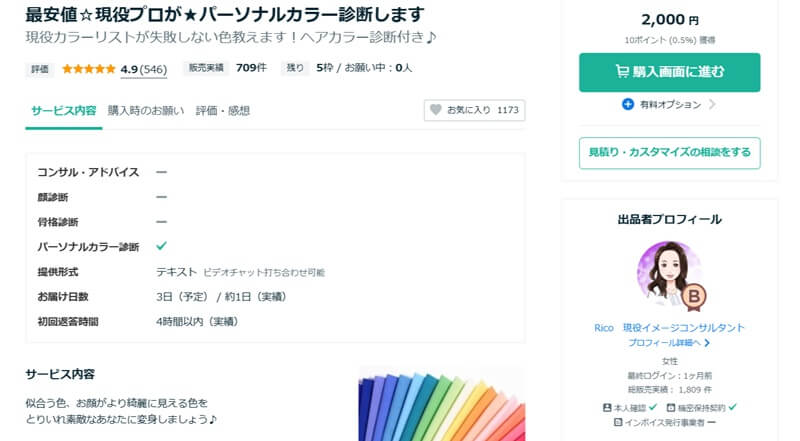Image resolution: width=800 pixels, height=441 pixels.
Task: Click the blue plus icon by 有料オプション
Action: pyautogui.click(x=628, y=104)
